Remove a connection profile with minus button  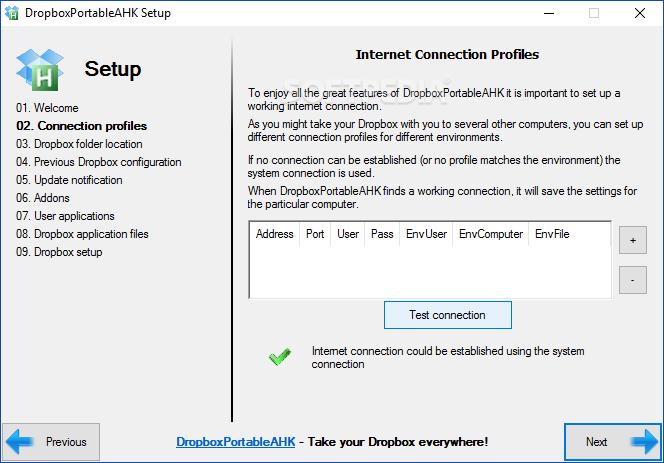(x=633, y=280)
